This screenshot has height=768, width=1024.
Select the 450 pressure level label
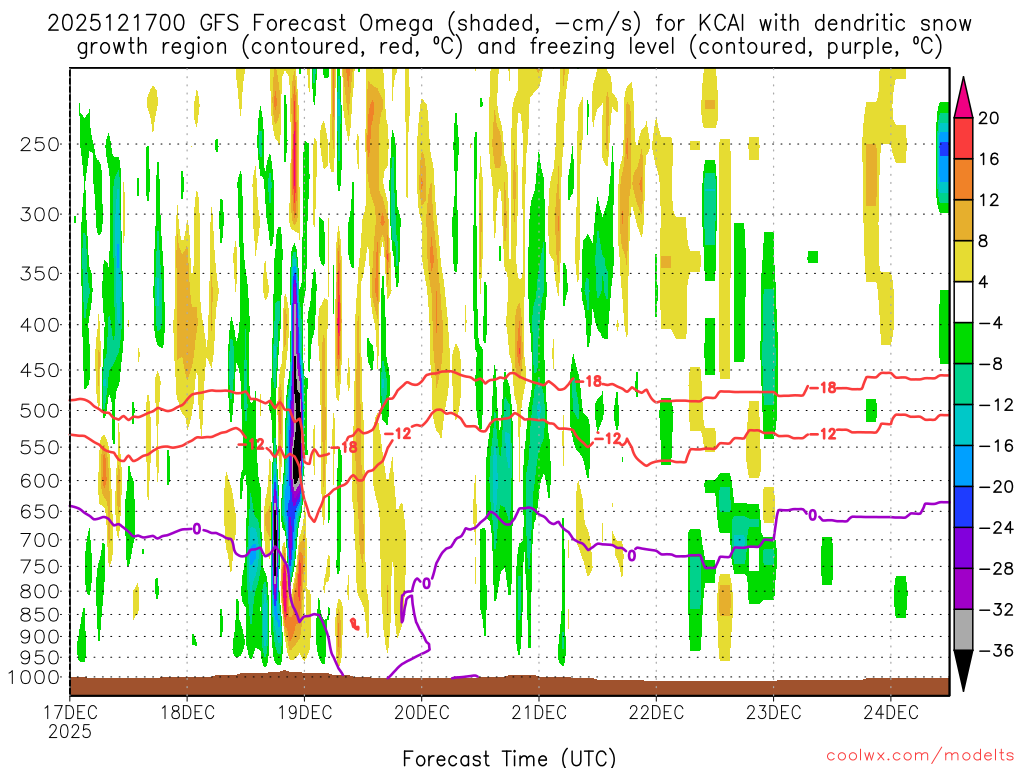click(x=40, y=370)
